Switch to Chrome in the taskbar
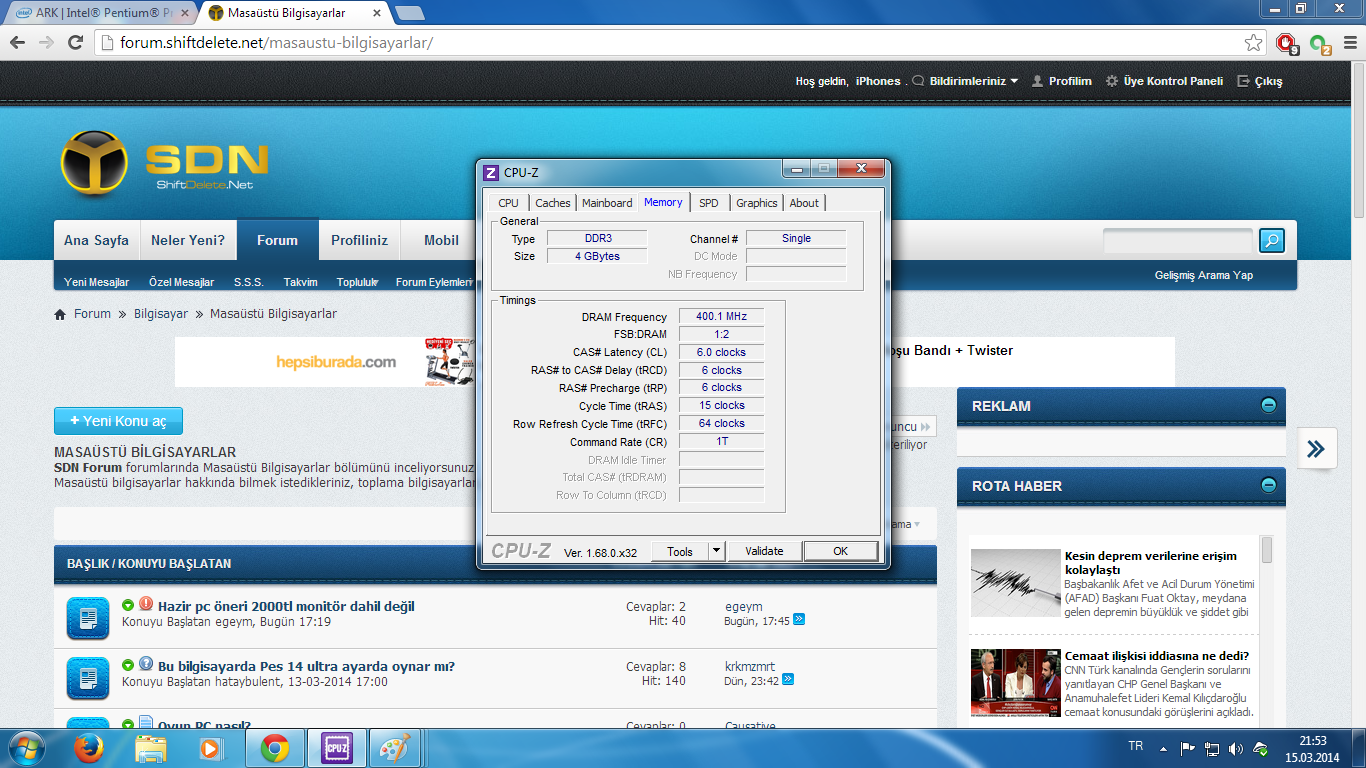The height and width of the screenshot is (768, 1366). tap(275, 748)
